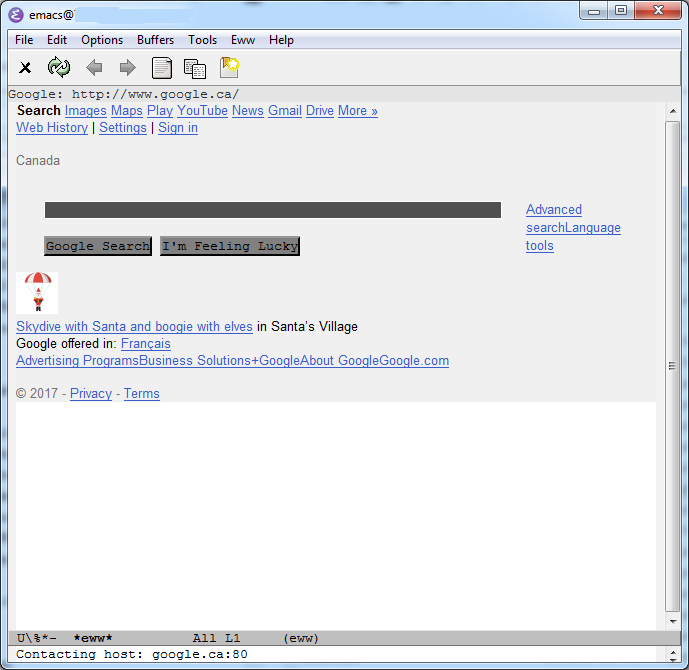Open the Edit menu
The image size is (689, 670).
point(57,40)
